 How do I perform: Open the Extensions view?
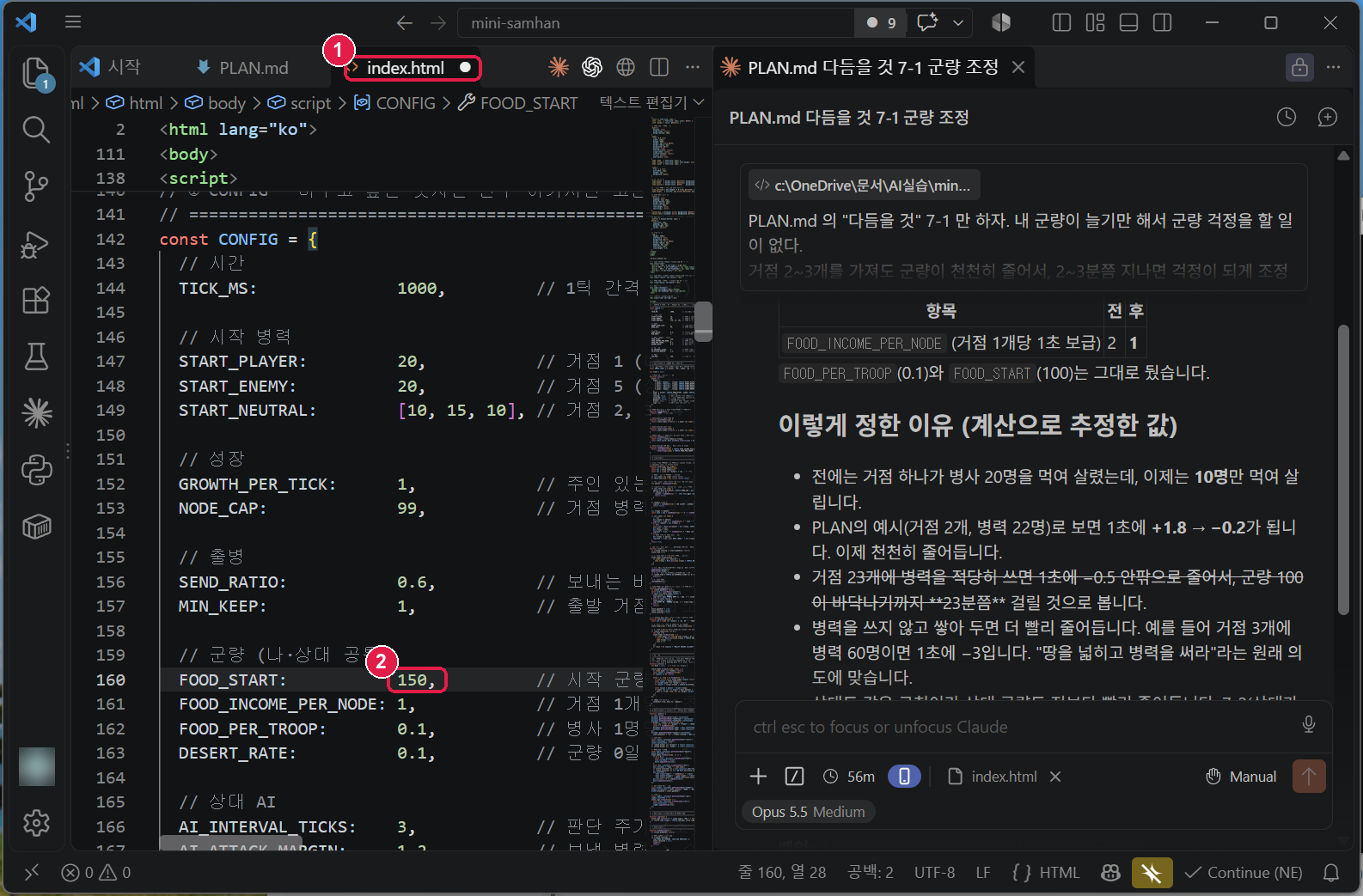pos(36,301)
